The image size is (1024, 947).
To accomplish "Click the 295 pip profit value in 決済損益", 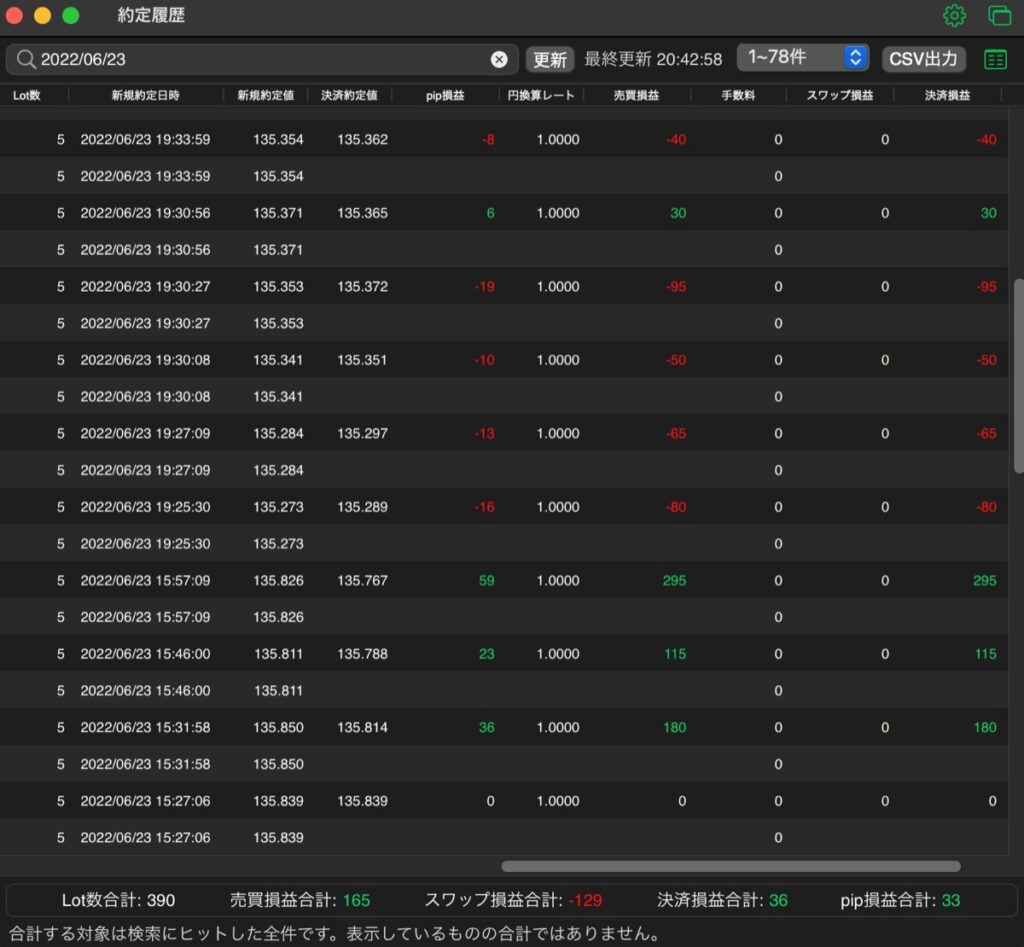I will click(984, 580).
